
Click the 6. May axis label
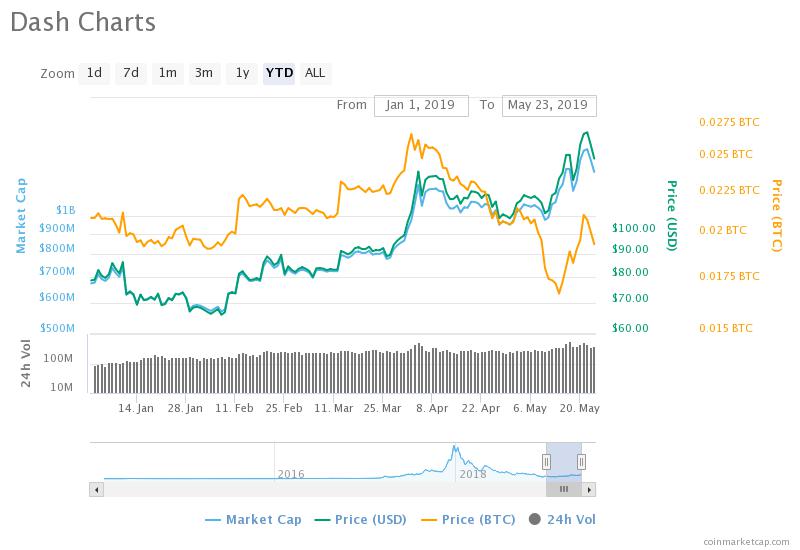coord(530,408)
